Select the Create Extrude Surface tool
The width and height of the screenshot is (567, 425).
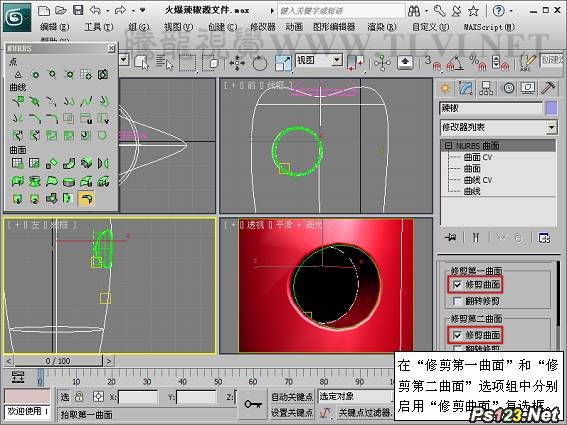18,181
